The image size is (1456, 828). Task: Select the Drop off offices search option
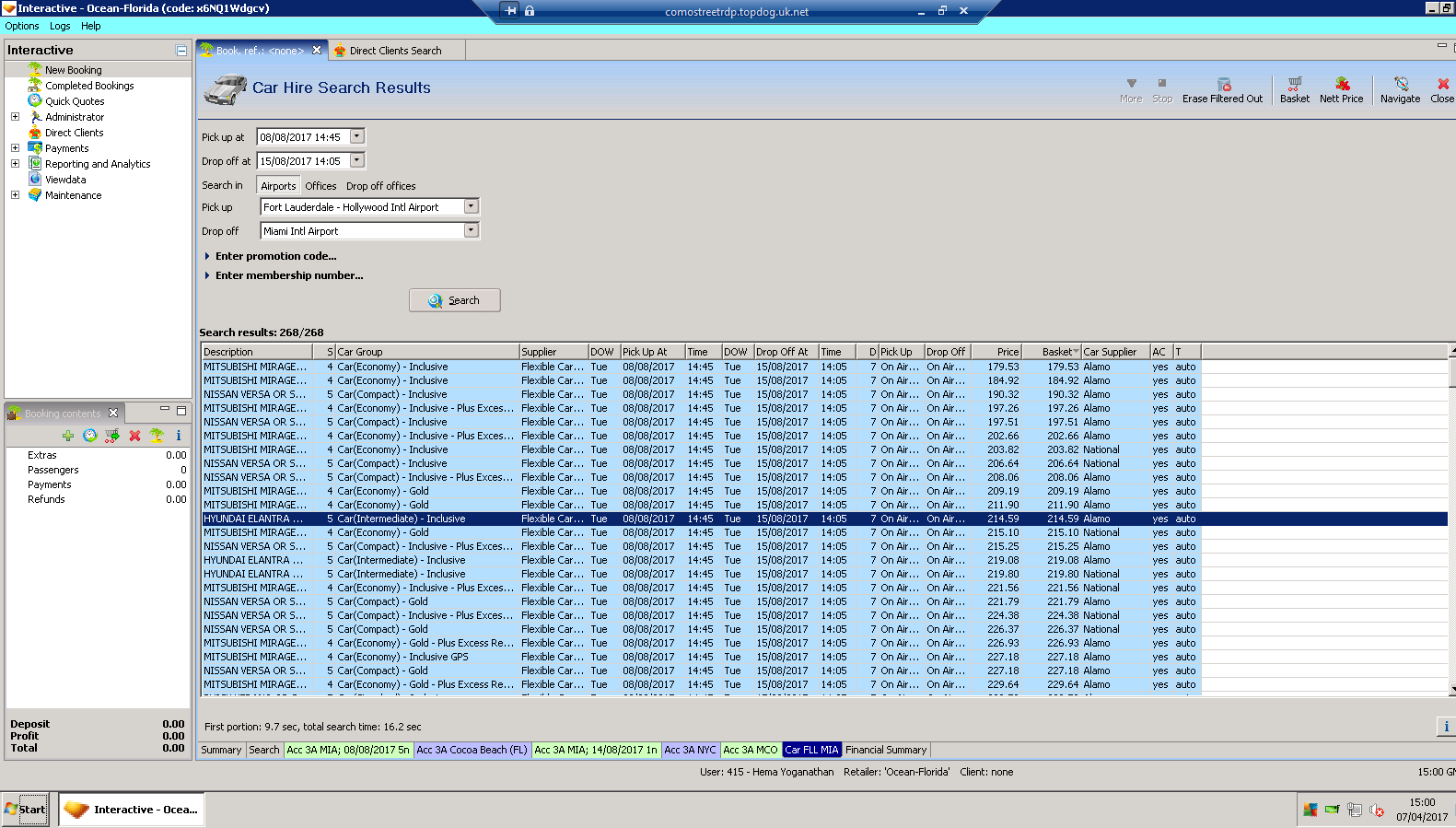coord(380,186)
